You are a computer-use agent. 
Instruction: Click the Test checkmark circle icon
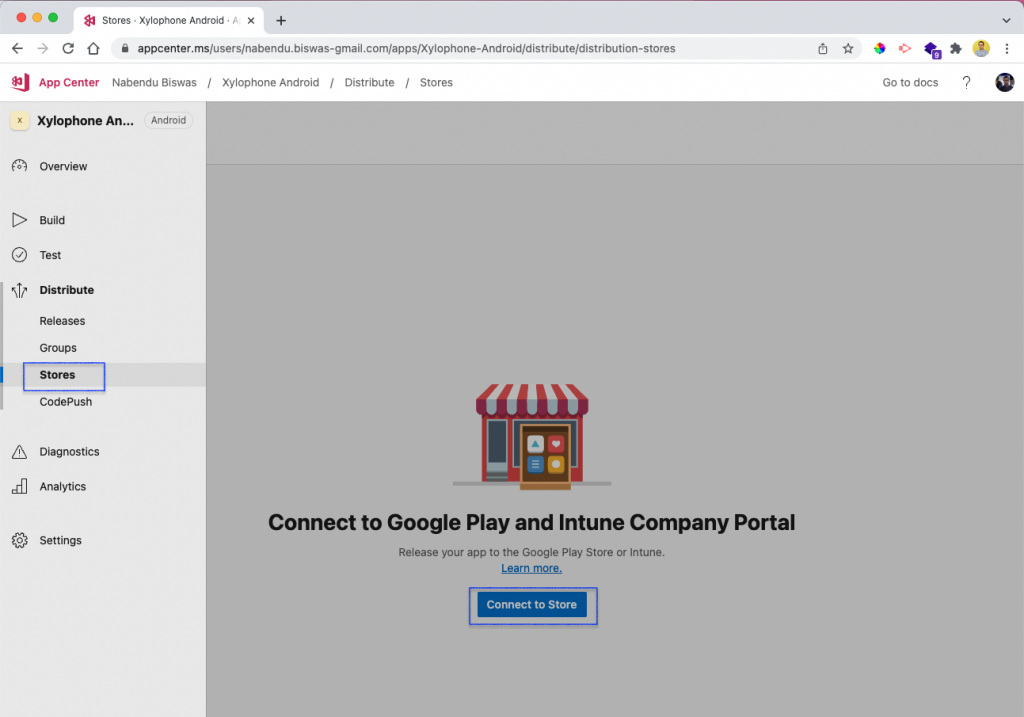20,255
